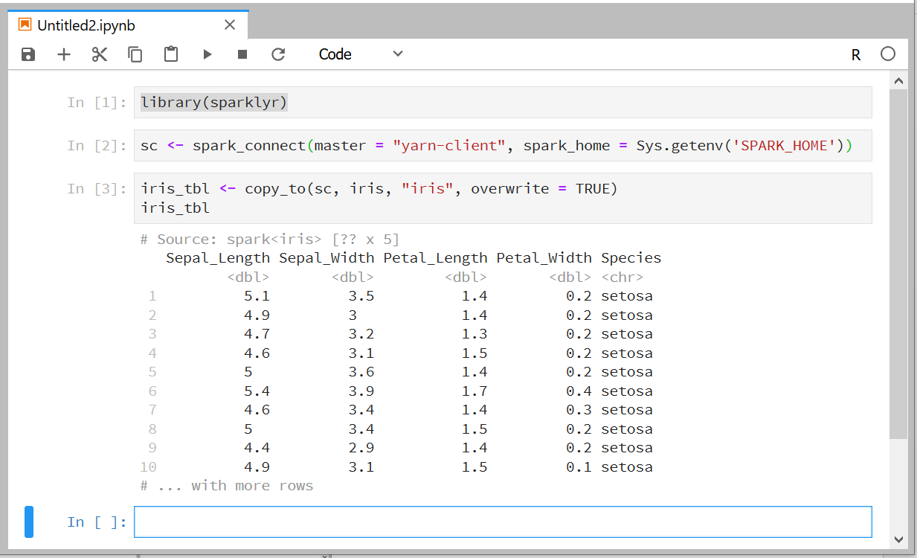
Task: Open the Code cell type dropdown
Action: click(360, 54)
